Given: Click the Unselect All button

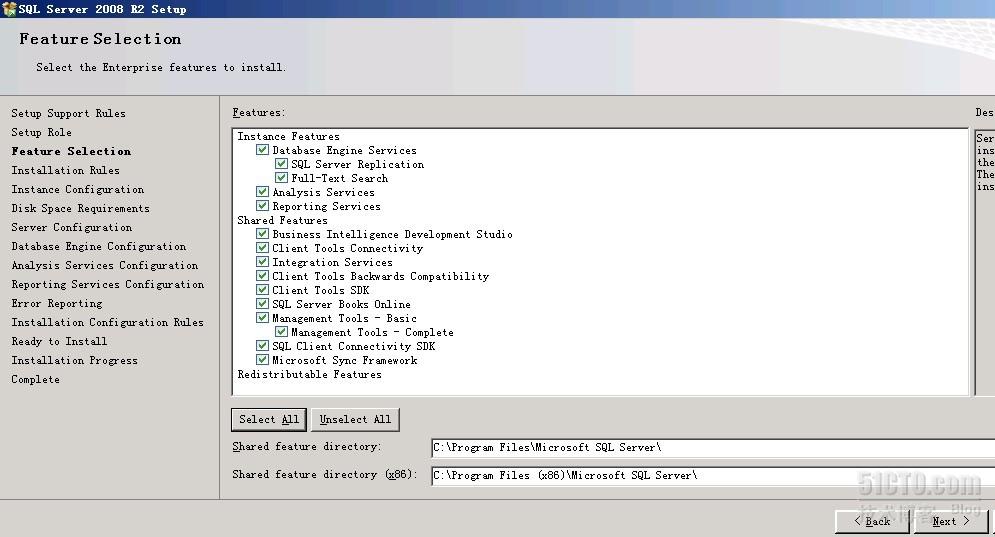Looking at the screenshot, I should (x=355, y=420).
